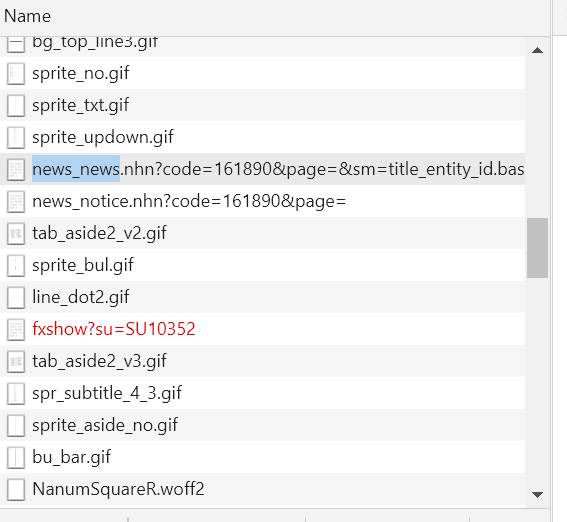This screenshot has height=522, width=567.
Task: Click the image icon beside tab_aside2_v2.gif
Action: tap(16, 234)
